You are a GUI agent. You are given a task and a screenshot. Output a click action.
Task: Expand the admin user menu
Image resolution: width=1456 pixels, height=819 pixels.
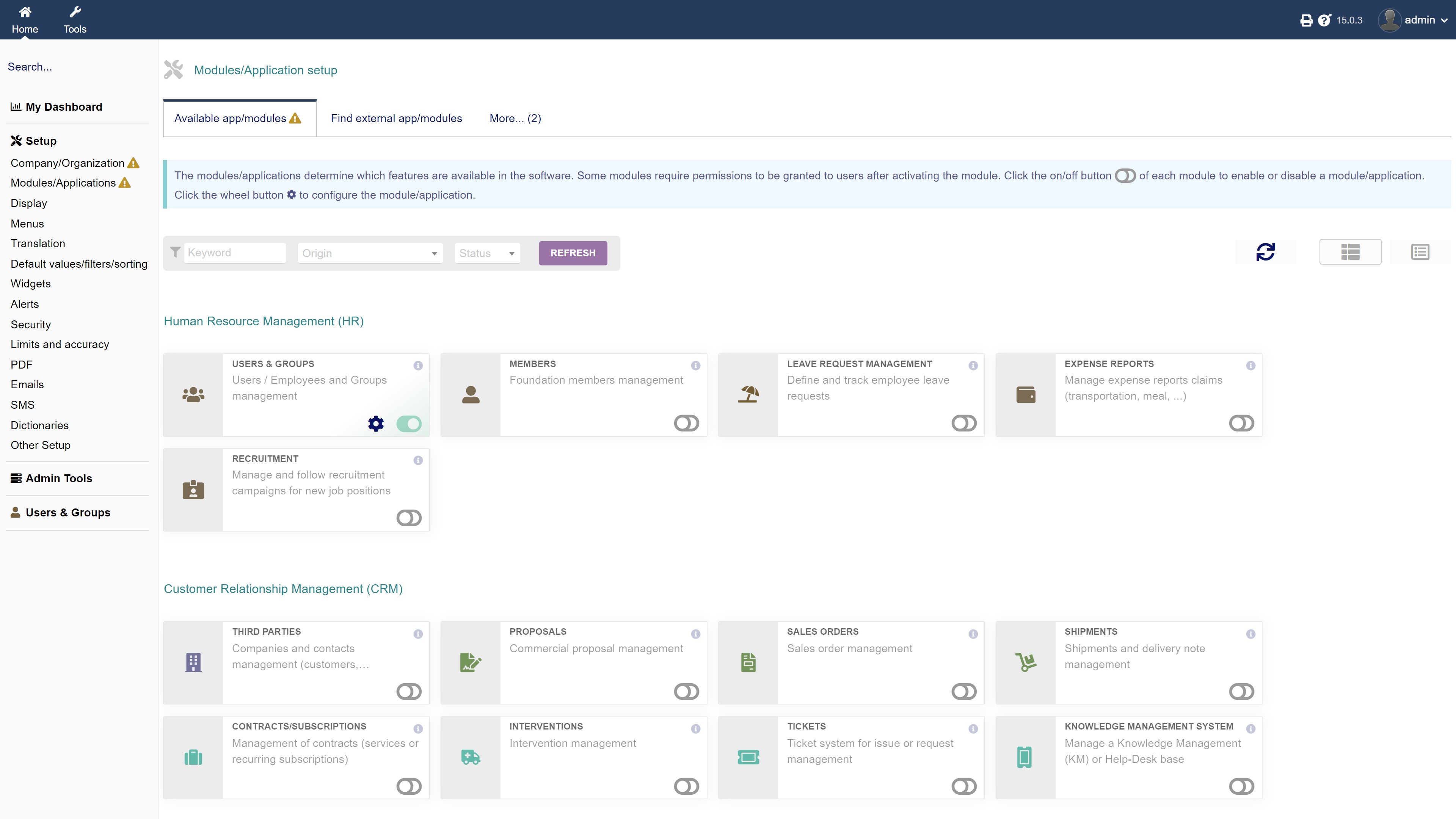coord(1426,20)
